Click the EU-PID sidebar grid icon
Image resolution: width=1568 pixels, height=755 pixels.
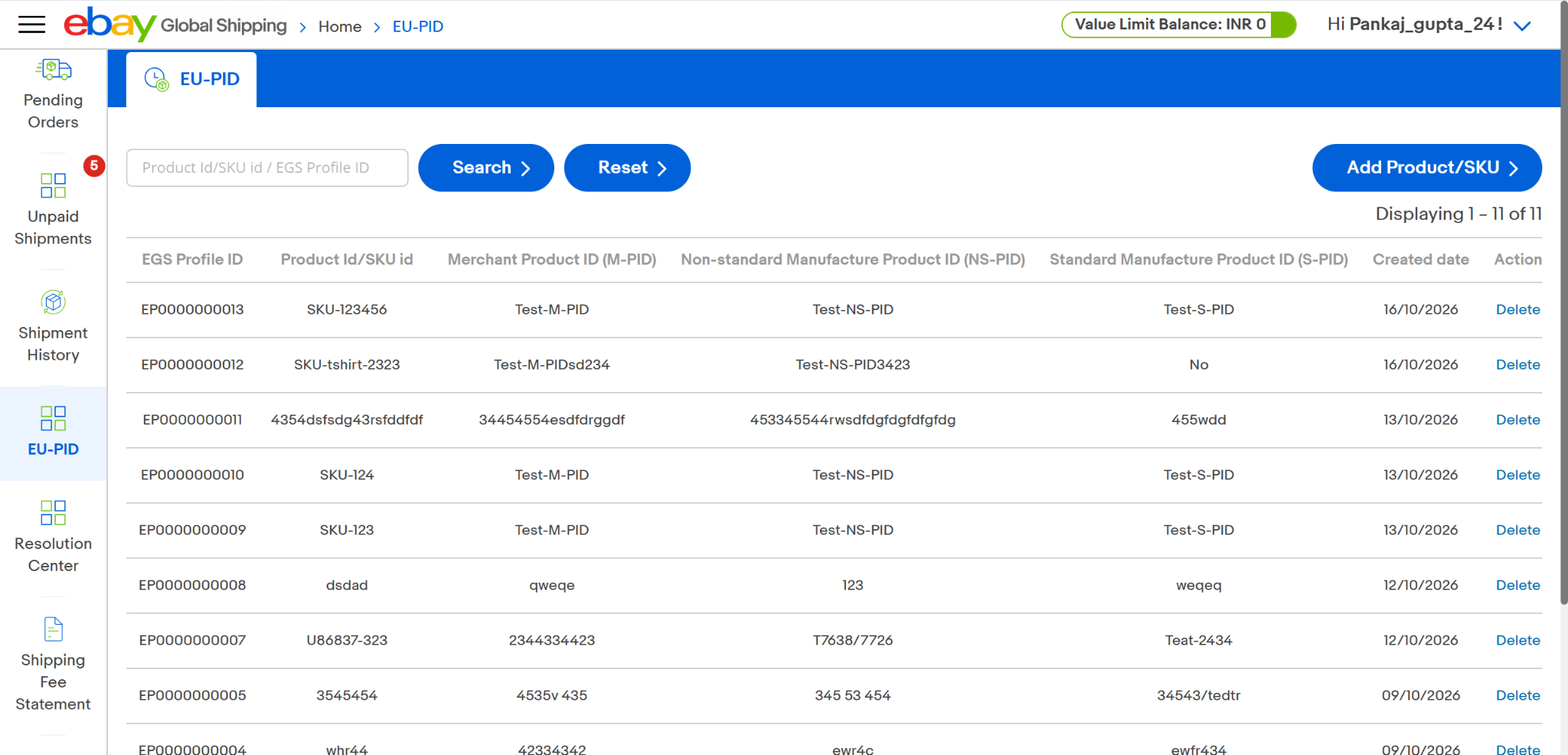(x=53, y=418)
